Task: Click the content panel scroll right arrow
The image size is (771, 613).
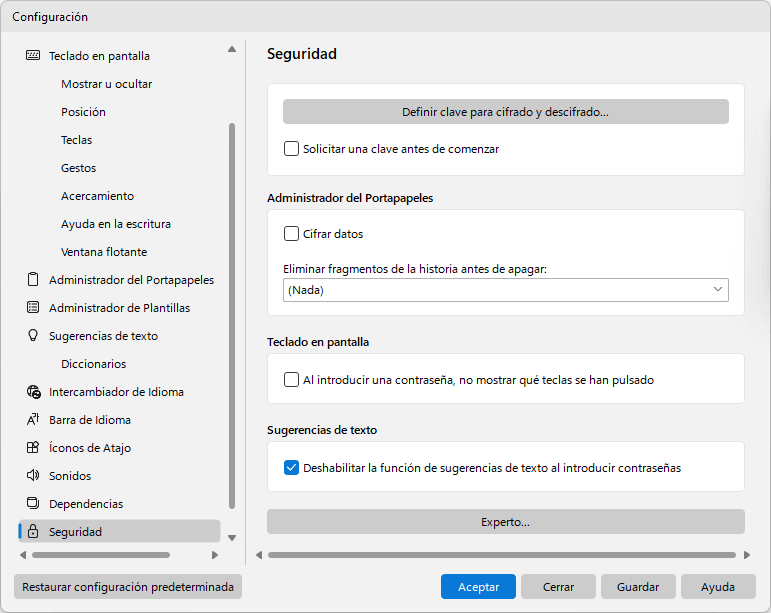Action: (x=747, y=555)
